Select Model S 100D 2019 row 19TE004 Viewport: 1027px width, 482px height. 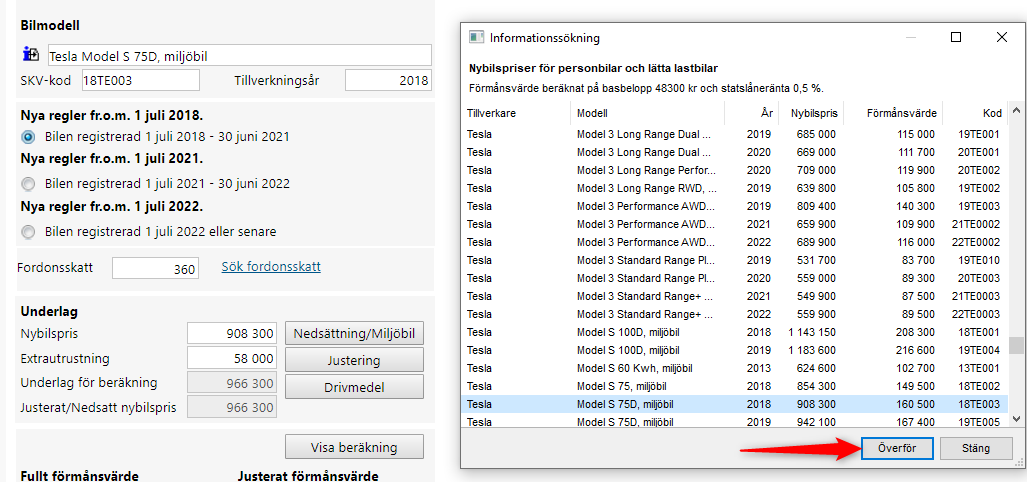point(736,350)
